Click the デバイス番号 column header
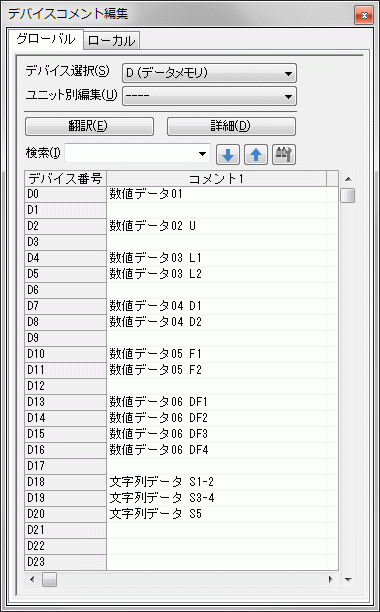380x612 pixels. 66,178
